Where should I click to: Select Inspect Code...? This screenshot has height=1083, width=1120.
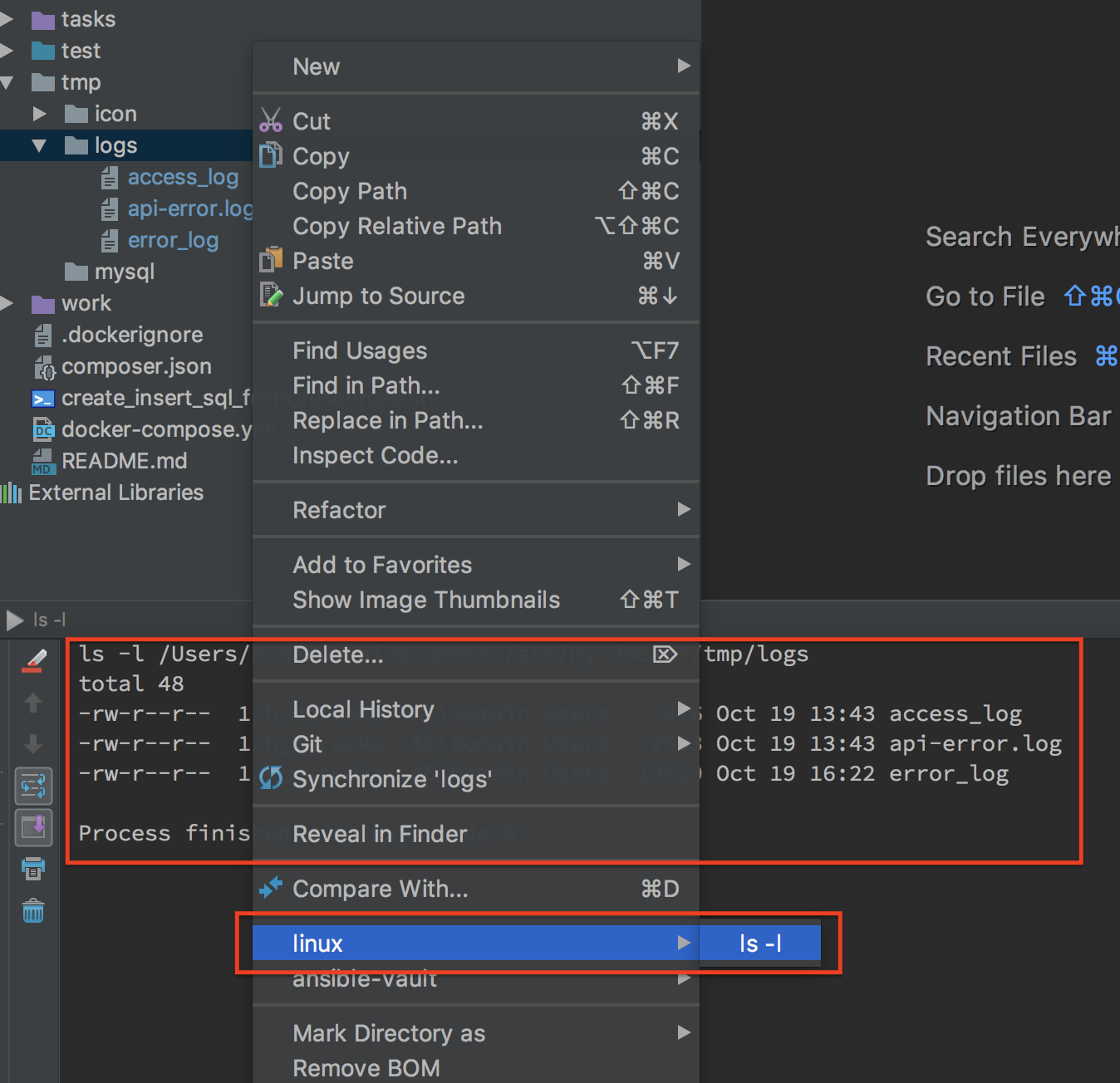point(476,455)
